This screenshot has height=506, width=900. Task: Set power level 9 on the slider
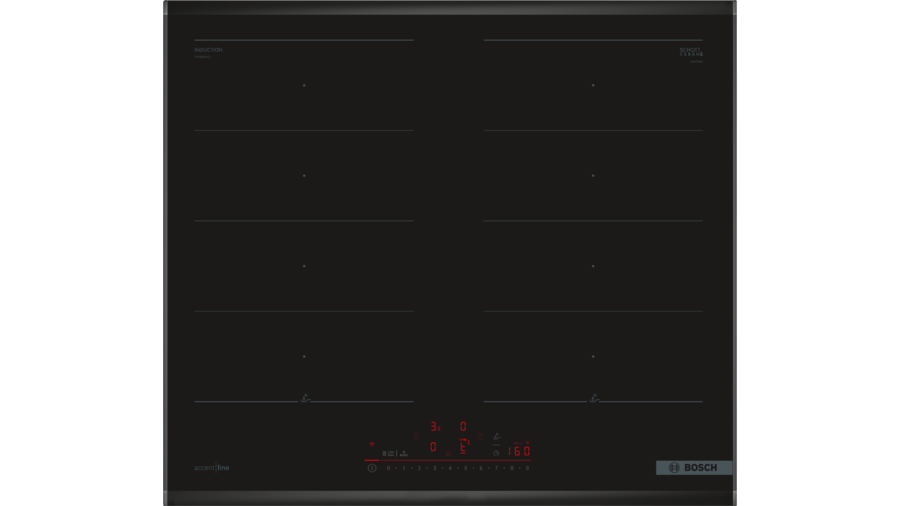coord(527,468)
